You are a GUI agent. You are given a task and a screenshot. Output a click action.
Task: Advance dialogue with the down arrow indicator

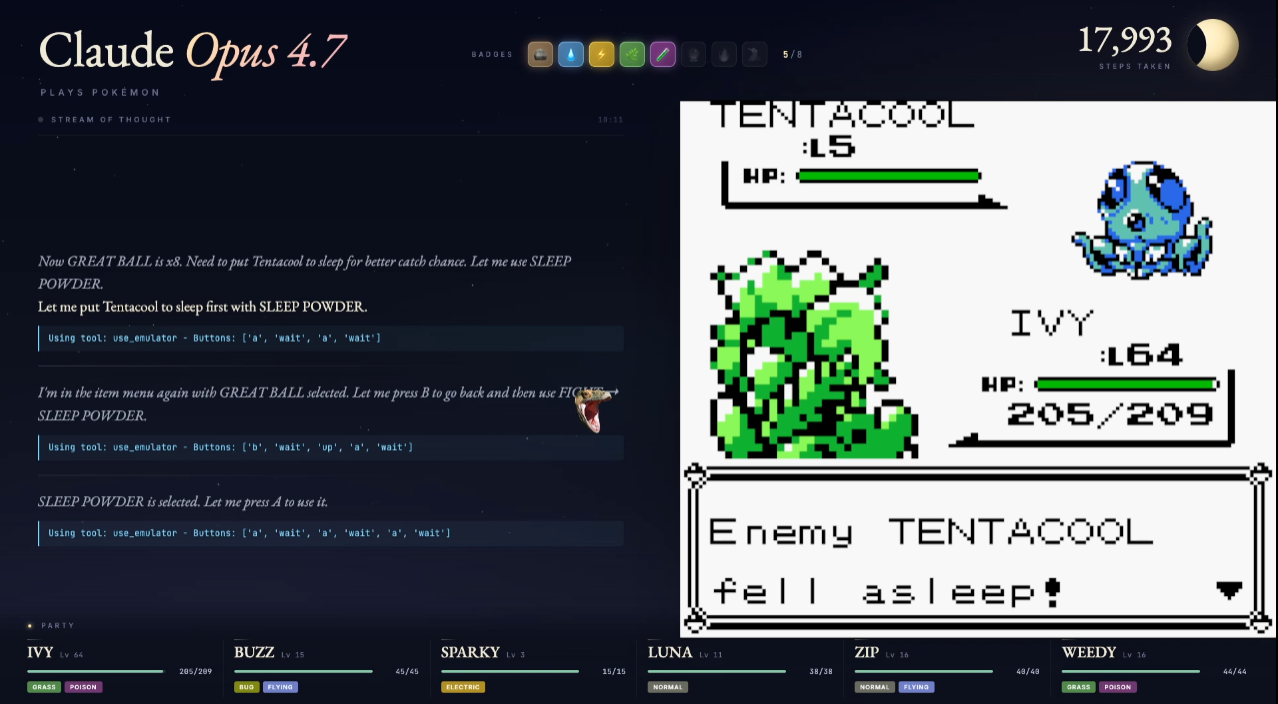(x=1229, y=590)
